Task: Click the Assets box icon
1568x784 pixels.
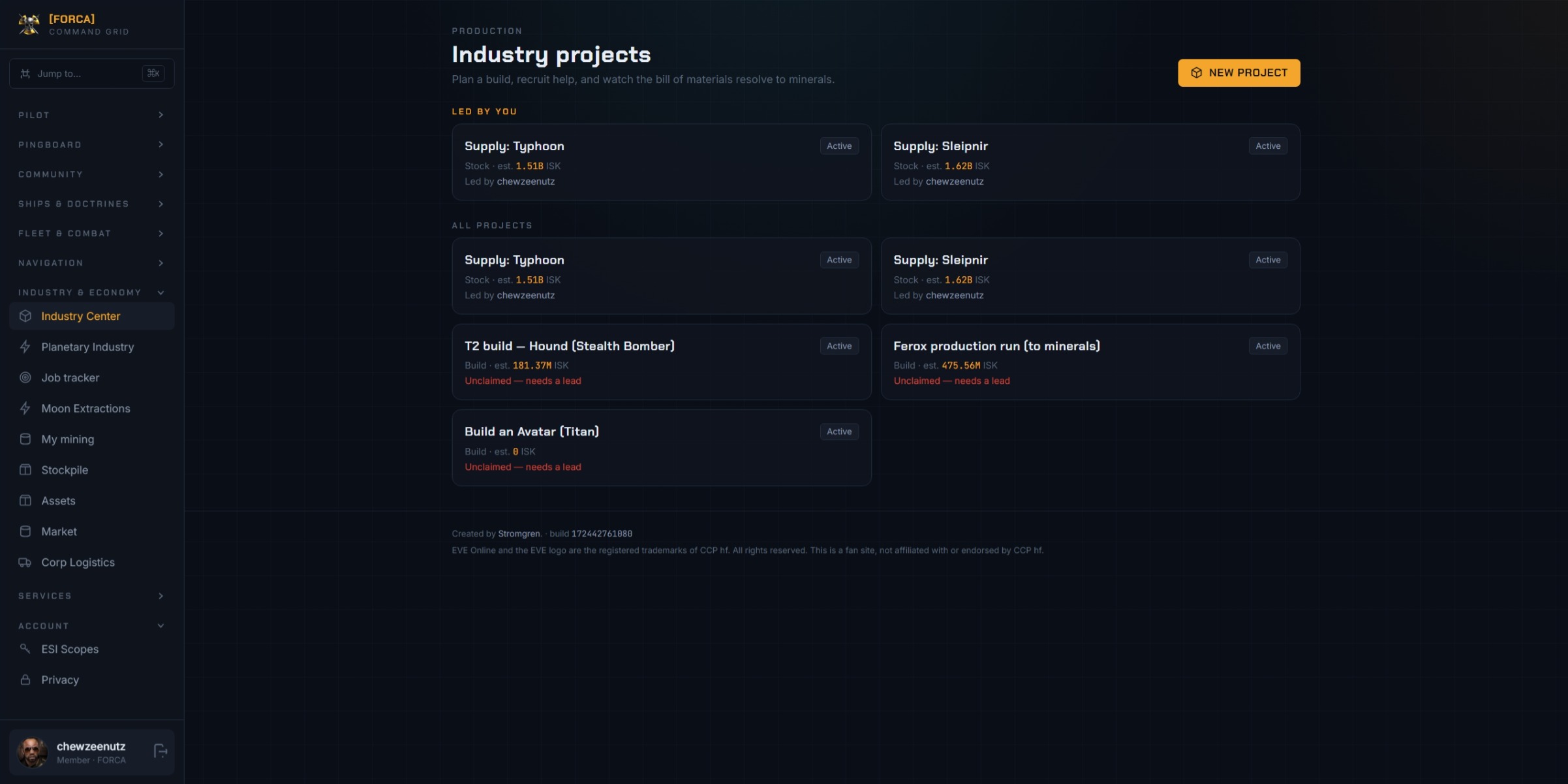Action: 25,500
